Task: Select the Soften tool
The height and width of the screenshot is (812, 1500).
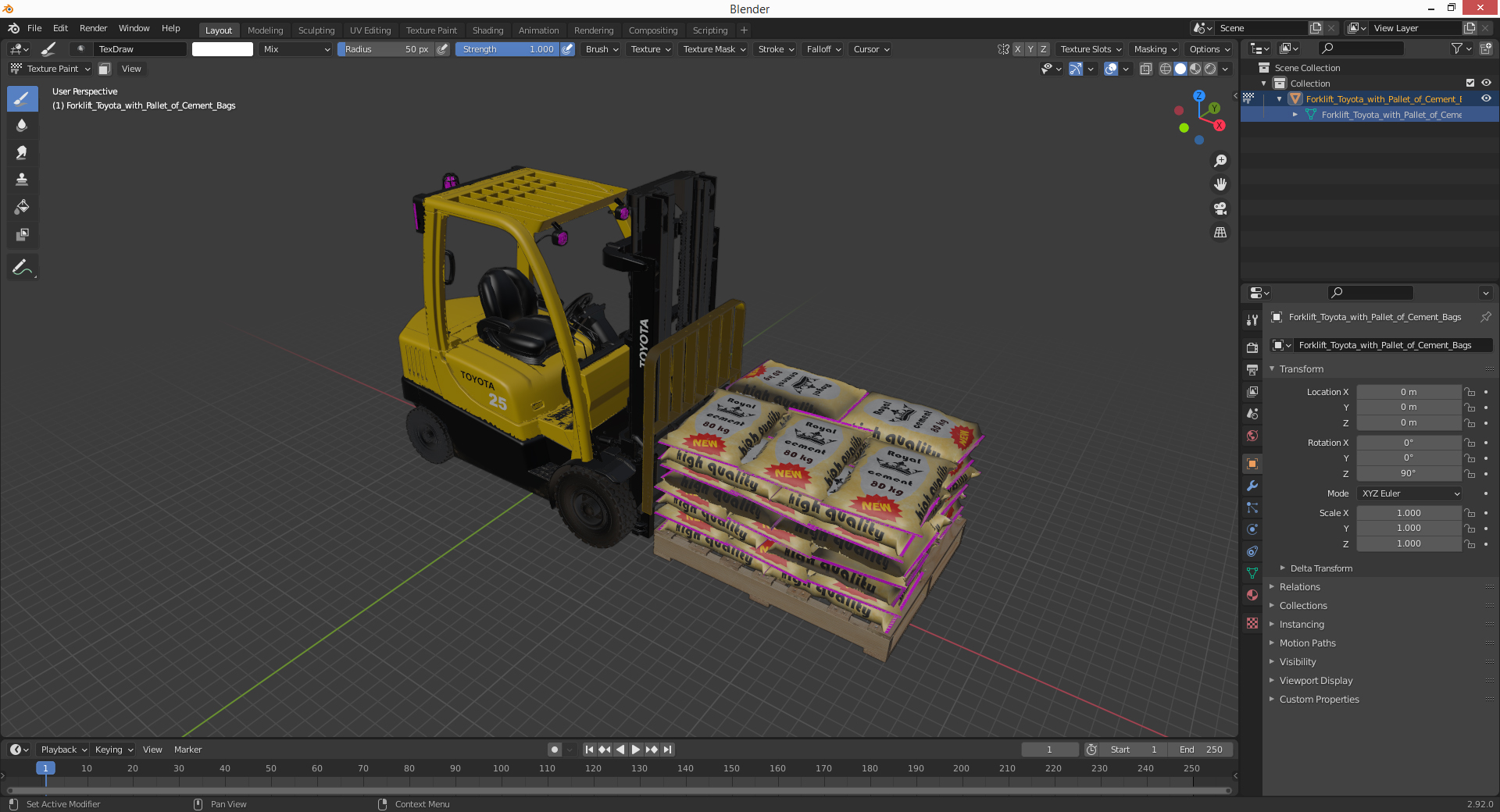Action: 23,126
